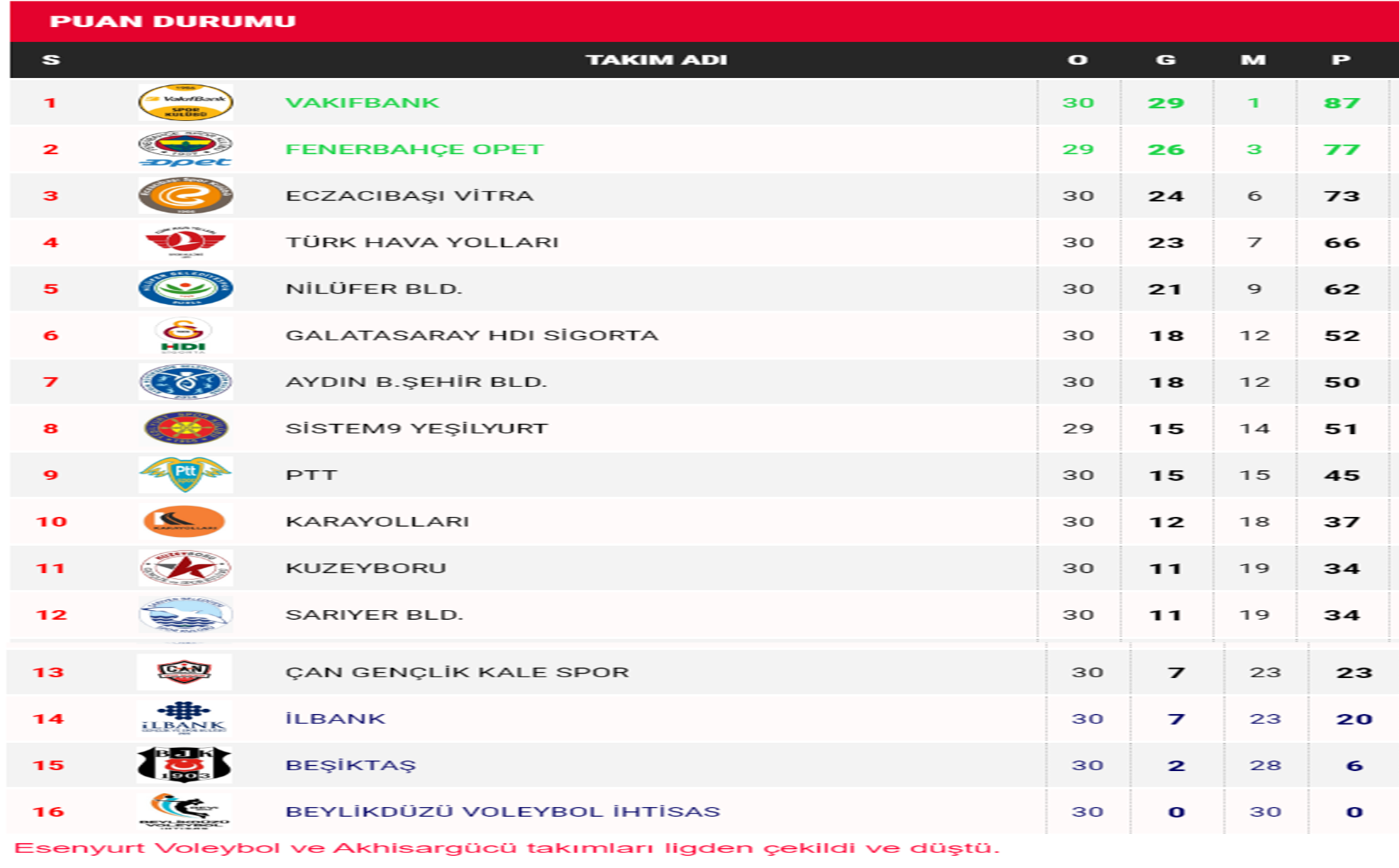Click the PUAN DURUMU header title

coord(172,21)
